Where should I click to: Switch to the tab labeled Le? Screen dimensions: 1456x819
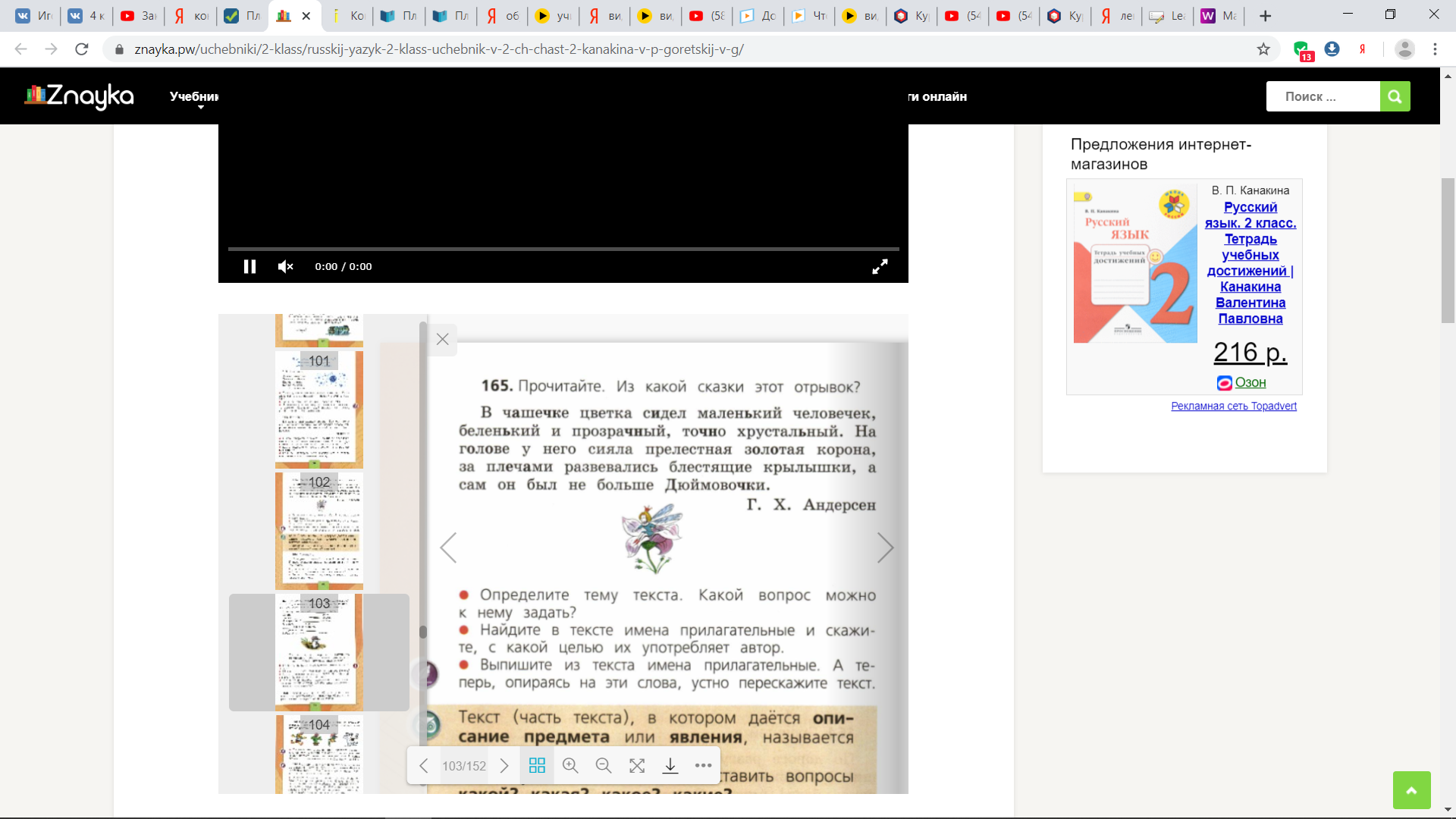1168,16
